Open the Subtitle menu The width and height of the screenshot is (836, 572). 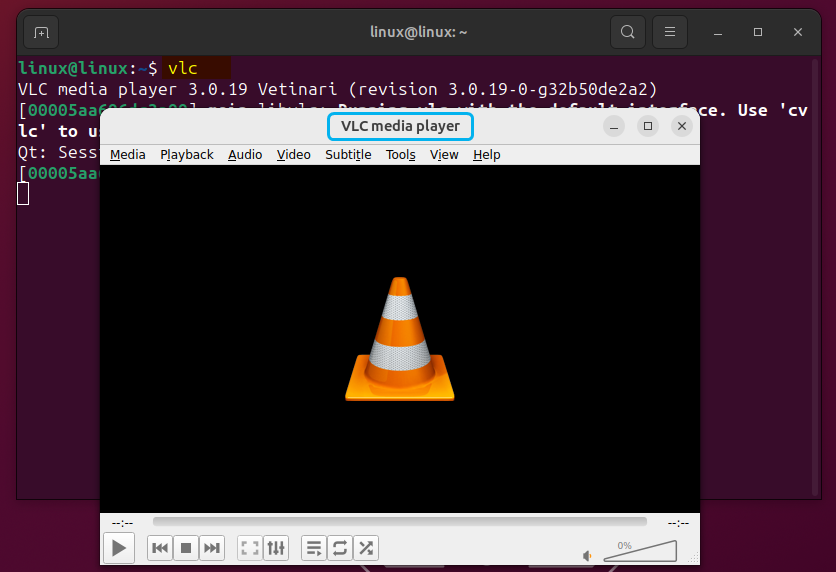click(348, 155)
